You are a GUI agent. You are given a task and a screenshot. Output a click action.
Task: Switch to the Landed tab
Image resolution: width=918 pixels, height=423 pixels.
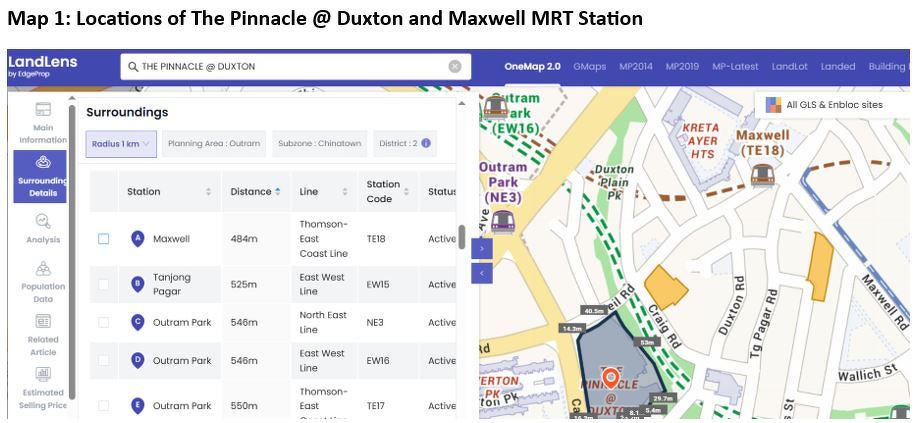coord(838,67)
